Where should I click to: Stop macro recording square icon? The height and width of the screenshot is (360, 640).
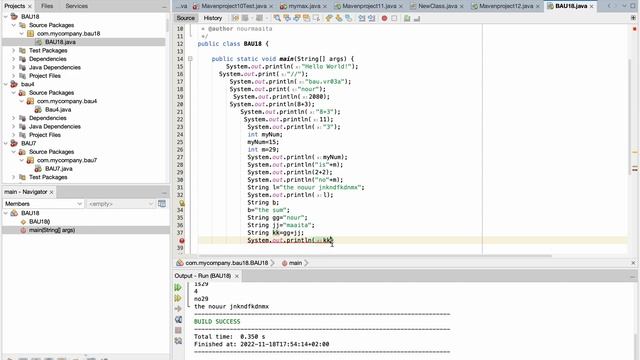394,18
